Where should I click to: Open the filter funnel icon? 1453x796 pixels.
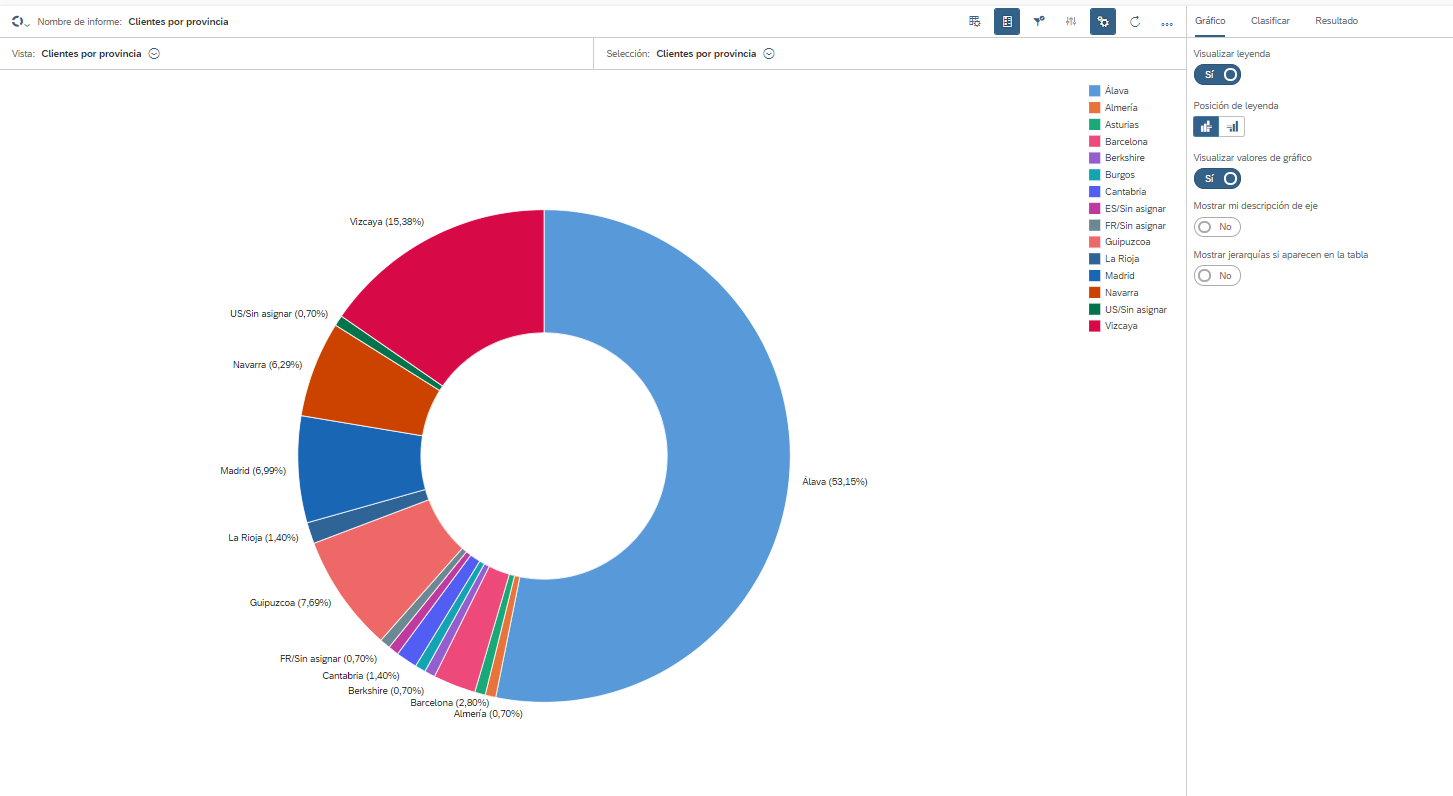point(1039,21)
